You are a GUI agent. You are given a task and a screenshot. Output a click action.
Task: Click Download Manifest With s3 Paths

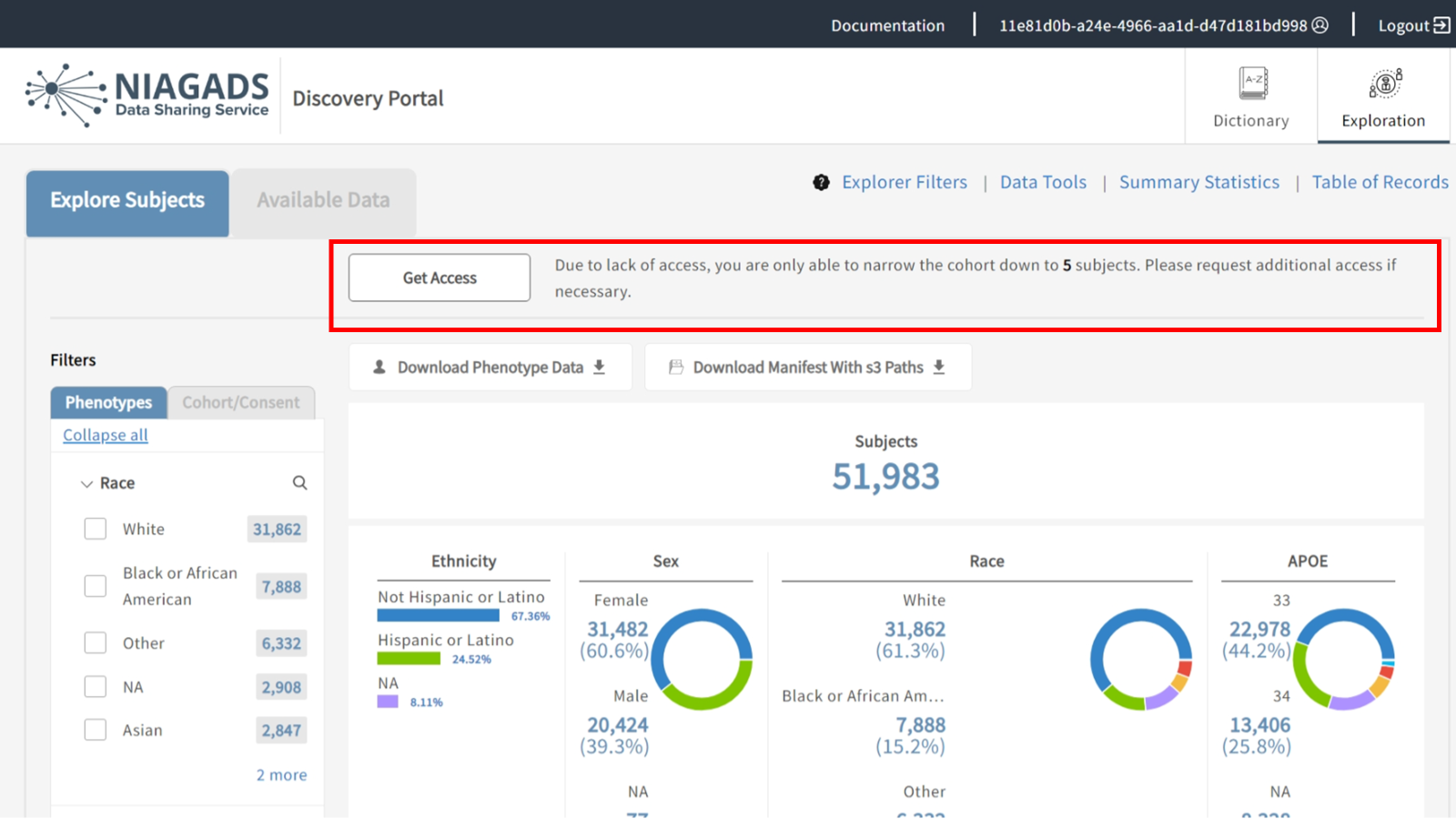coord(807,368)
